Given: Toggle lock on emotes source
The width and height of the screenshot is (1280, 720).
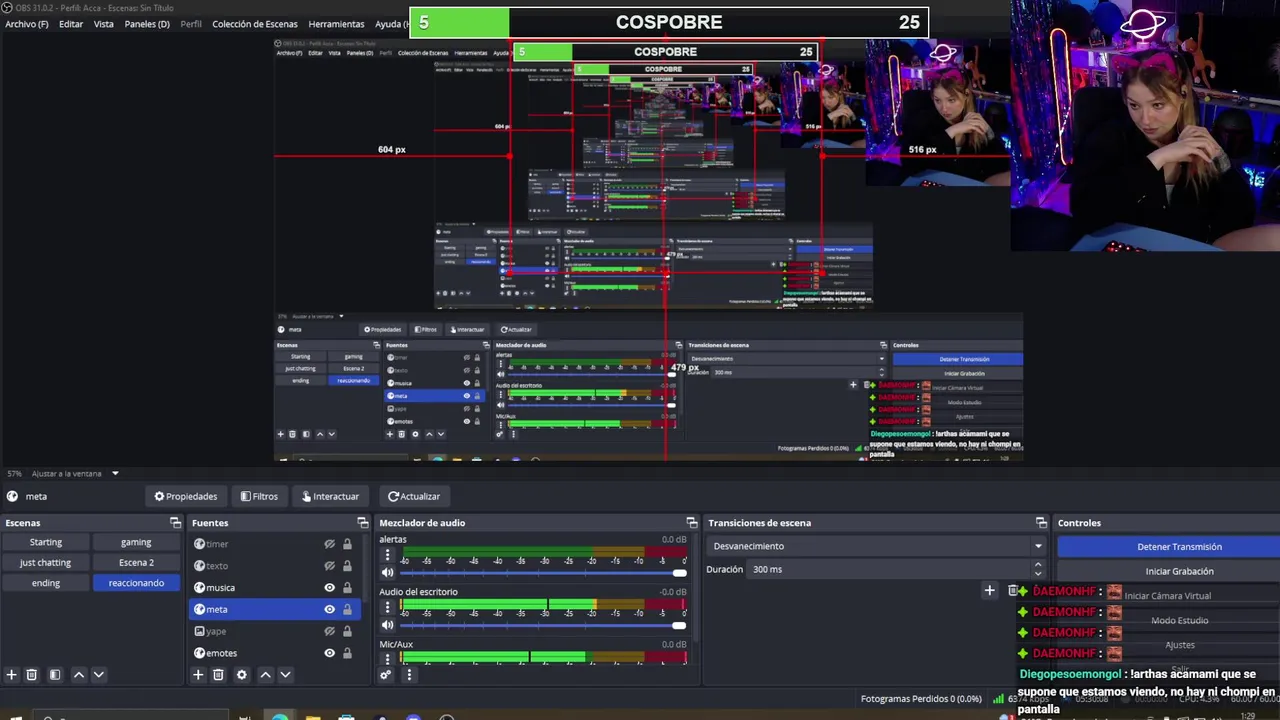Looking at the screenshot, I should click(x=347, y=653).
